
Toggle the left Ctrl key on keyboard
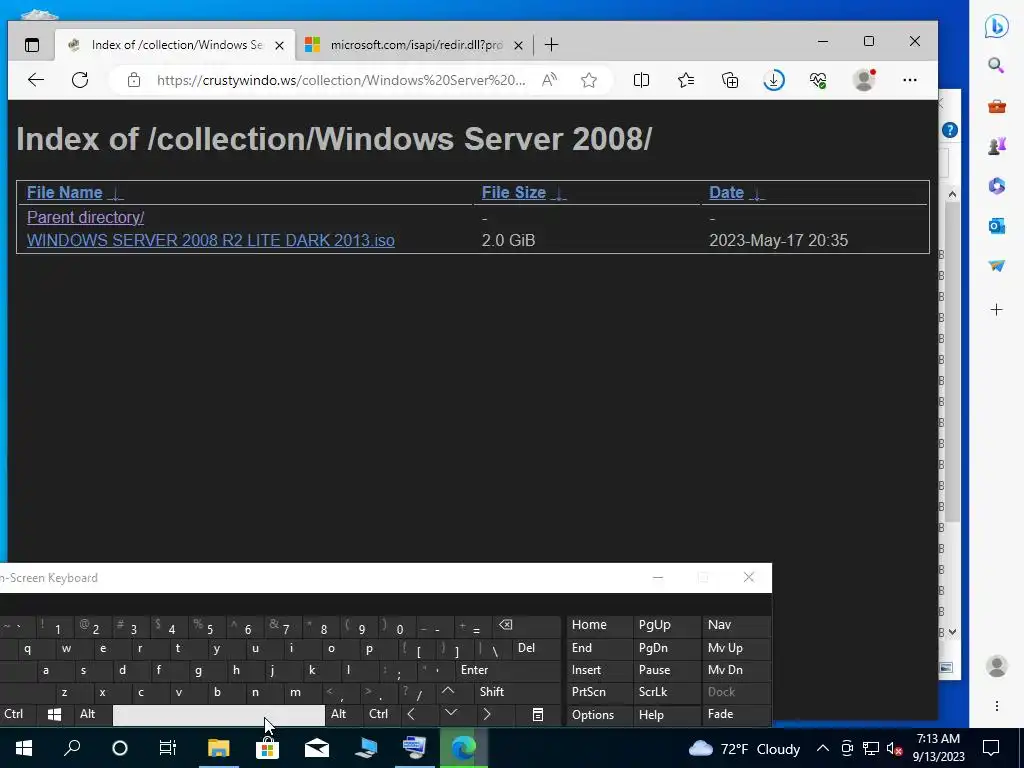click(x=17, y=714)
